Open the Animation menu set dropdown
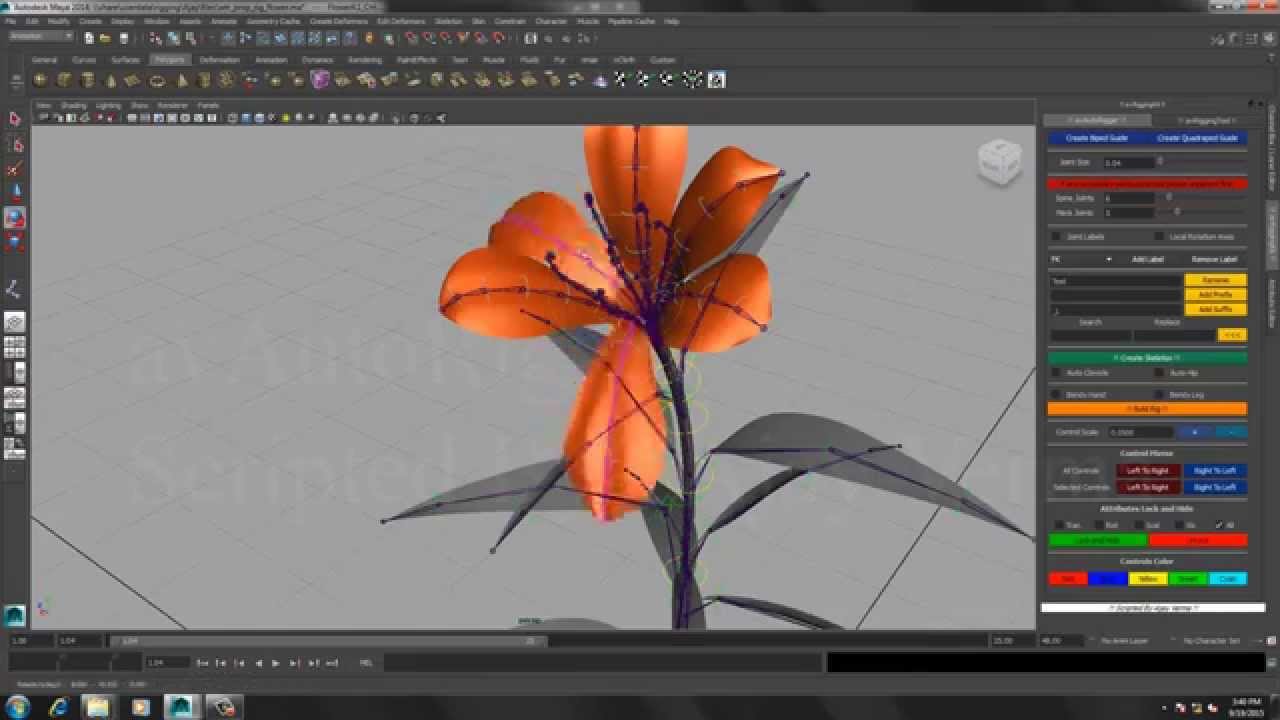This screenshot has height=720, width=1280. 40,37
